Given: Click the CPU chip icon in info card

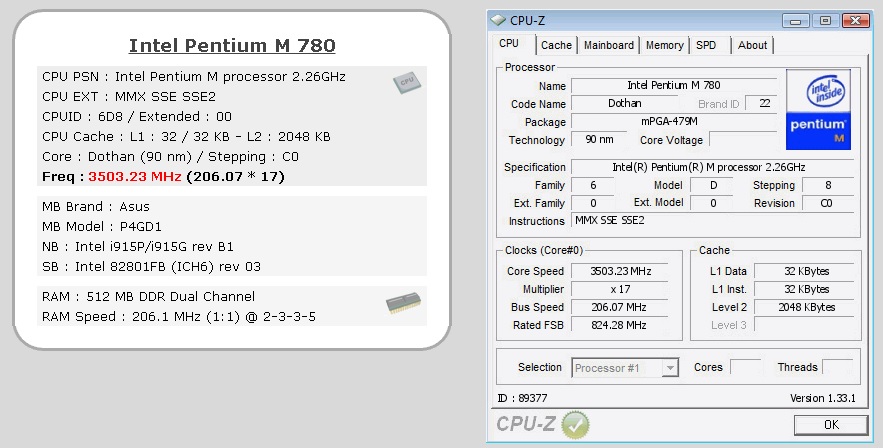Looking at the screenshot, I should [407, 83].
